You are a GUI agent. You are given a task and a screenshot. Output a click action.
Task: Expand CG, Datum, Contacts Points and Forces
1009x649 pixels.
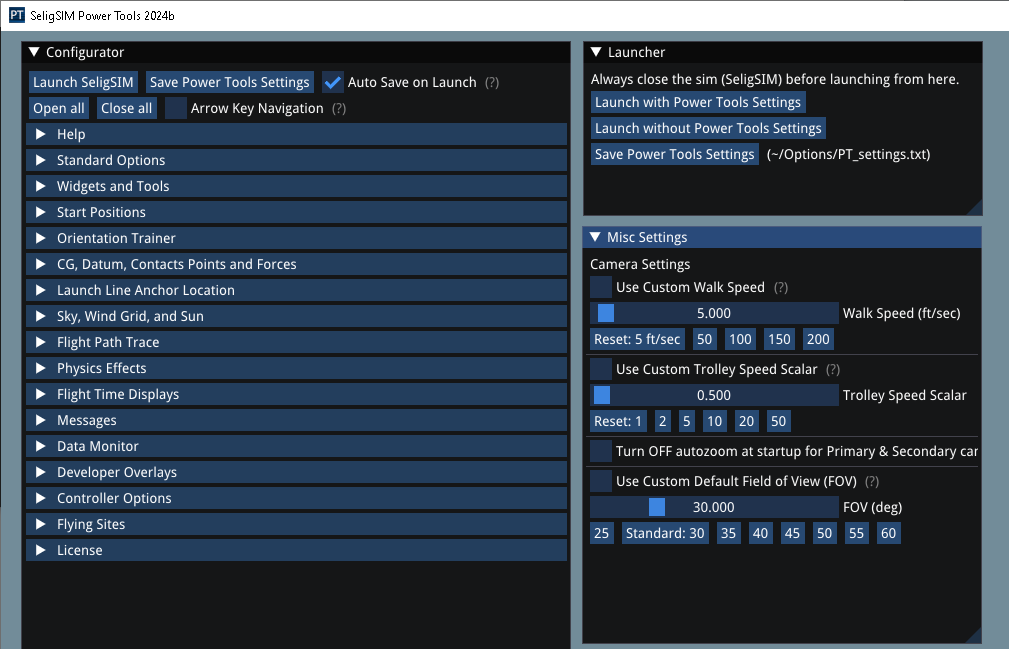click(x=297, y=264)
